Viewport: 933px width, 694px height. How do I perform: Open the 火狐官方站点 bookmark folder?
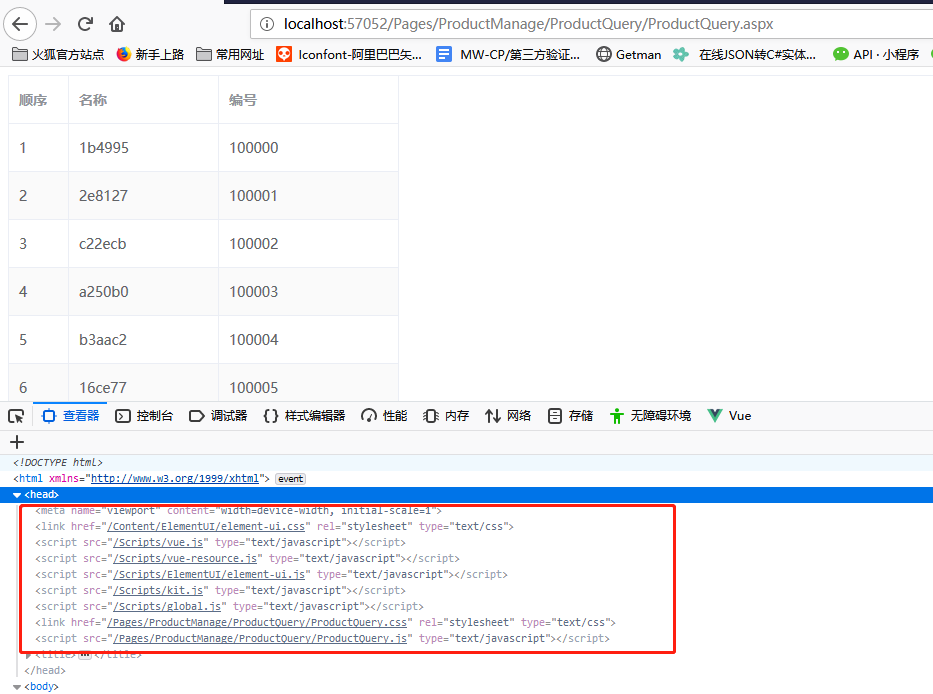click(x=58, y=55)
